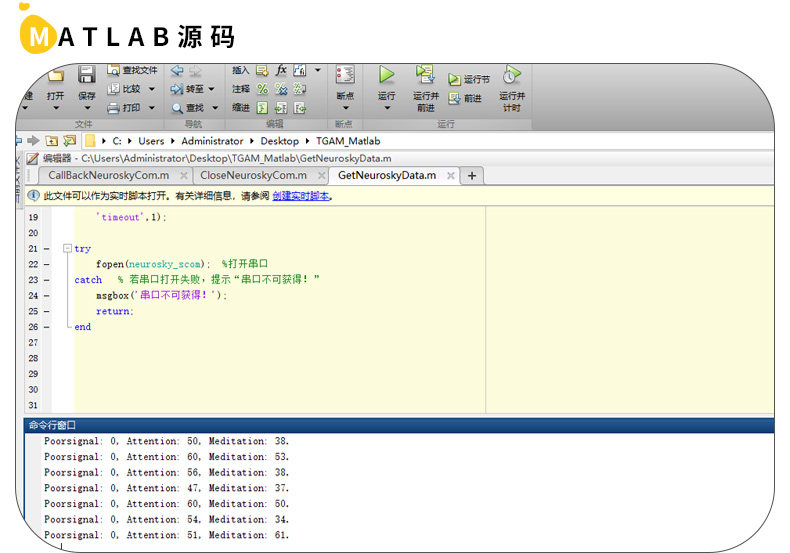Screen dimensions: 790x553
Task: Click the Go To (转至) icon
Action: [177, 89]
